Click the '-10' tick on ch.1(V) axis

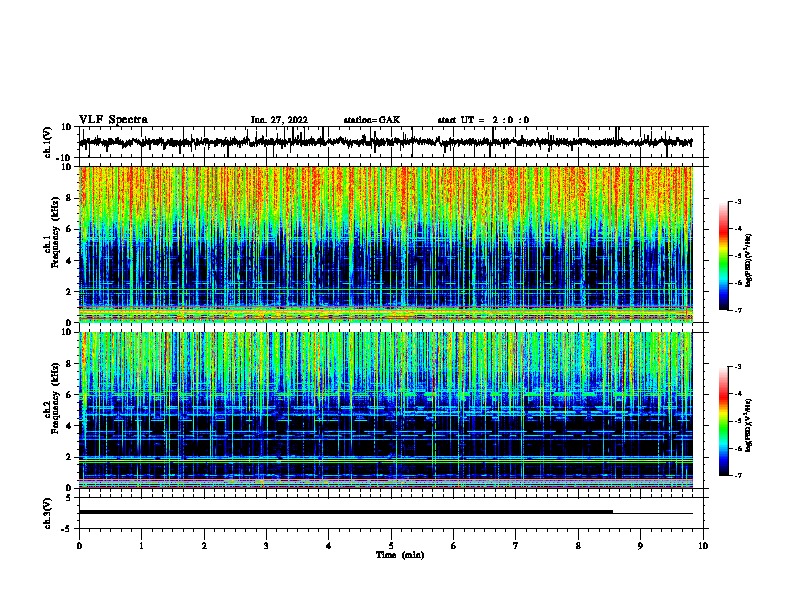(65, 158)
